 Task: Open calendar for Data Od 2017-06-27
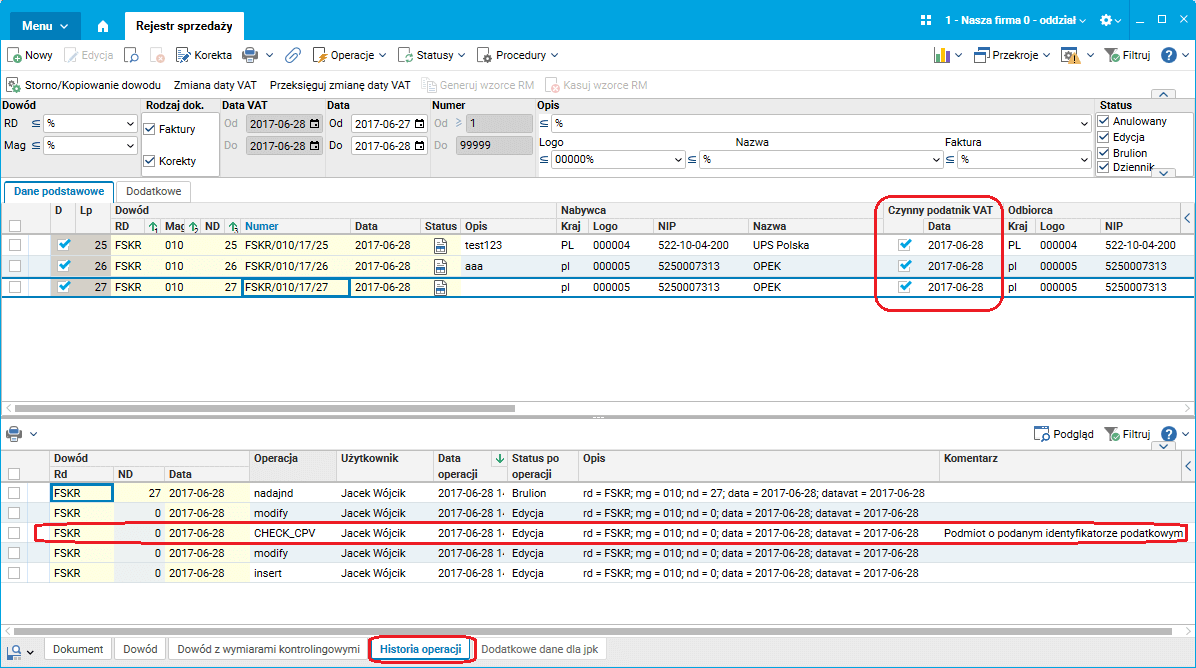pyautogui.click(x=420, y=124)
